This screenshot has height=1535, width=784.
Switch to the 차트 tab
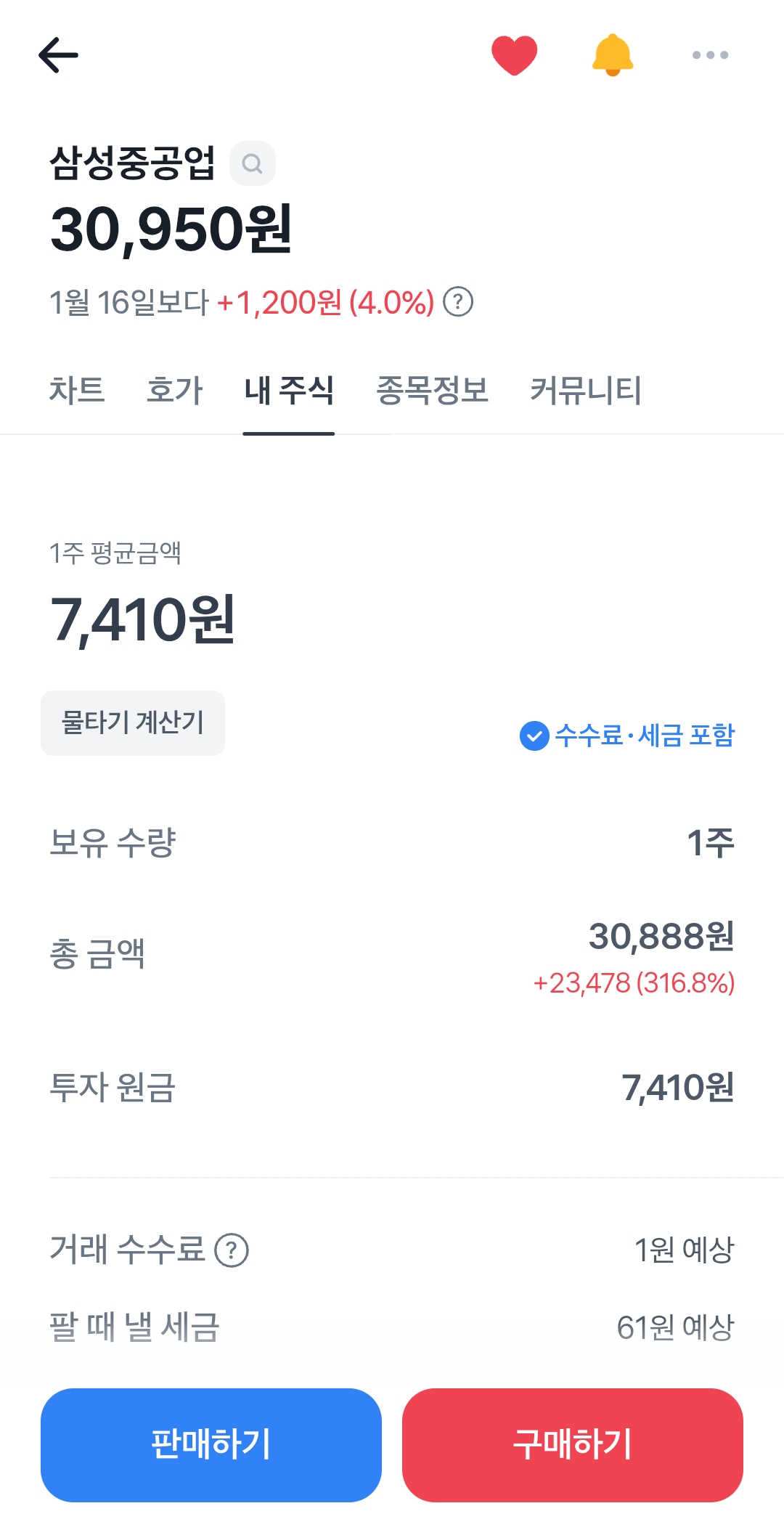[77, 390]
